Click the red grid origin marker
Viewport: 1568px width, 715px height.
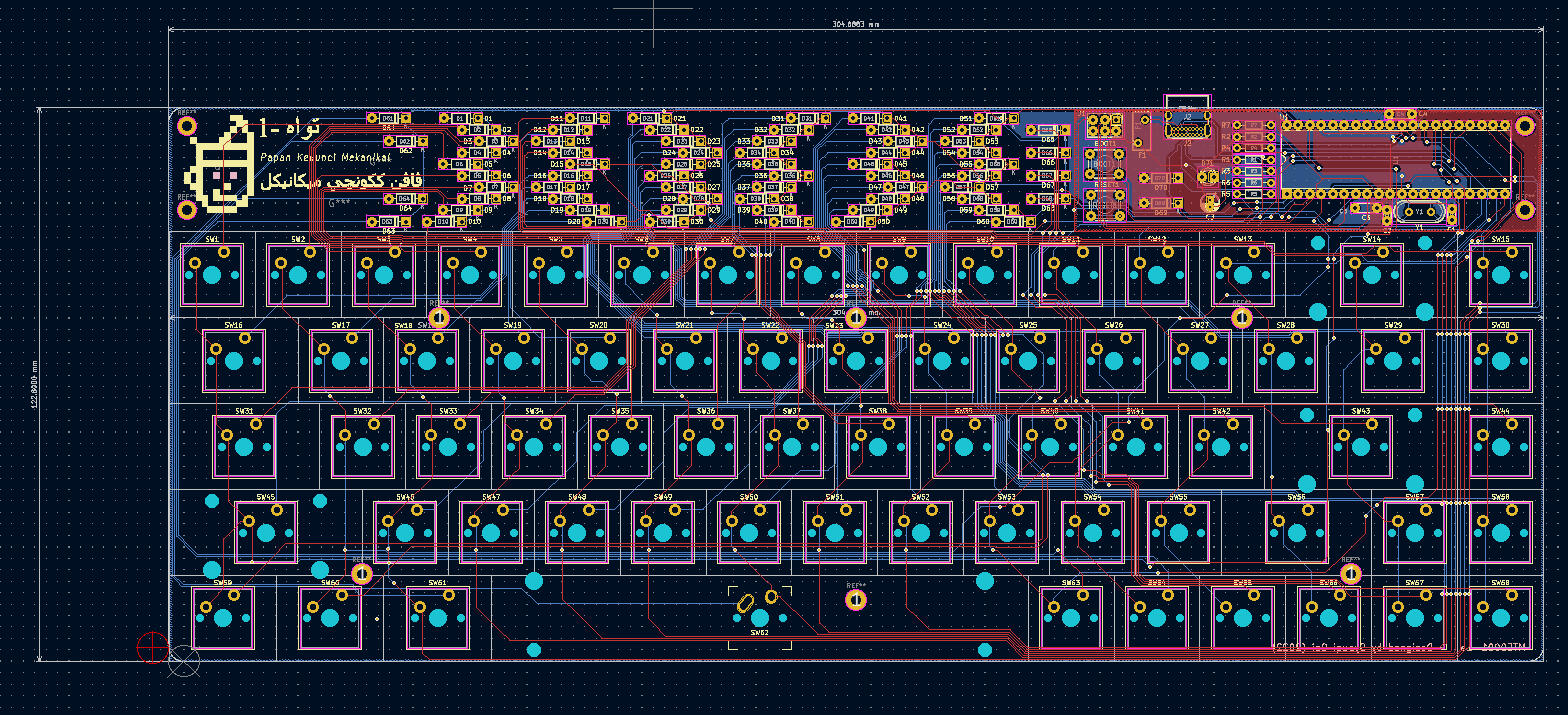tap(153, 647)
